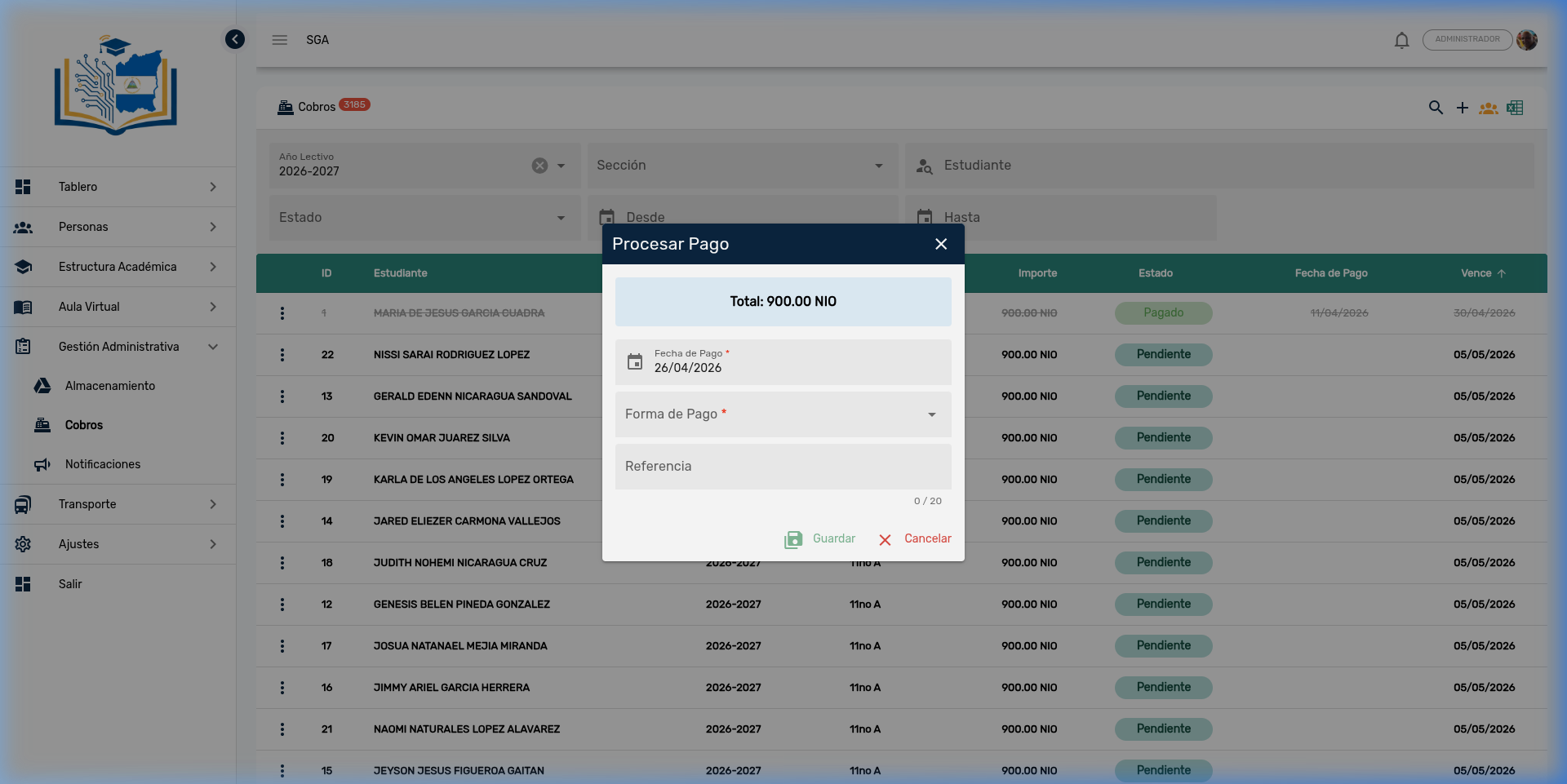This screenshot has width=1567, height=784.
Task: Close the Procesar Pago dialog
Action: coord(941,244)
